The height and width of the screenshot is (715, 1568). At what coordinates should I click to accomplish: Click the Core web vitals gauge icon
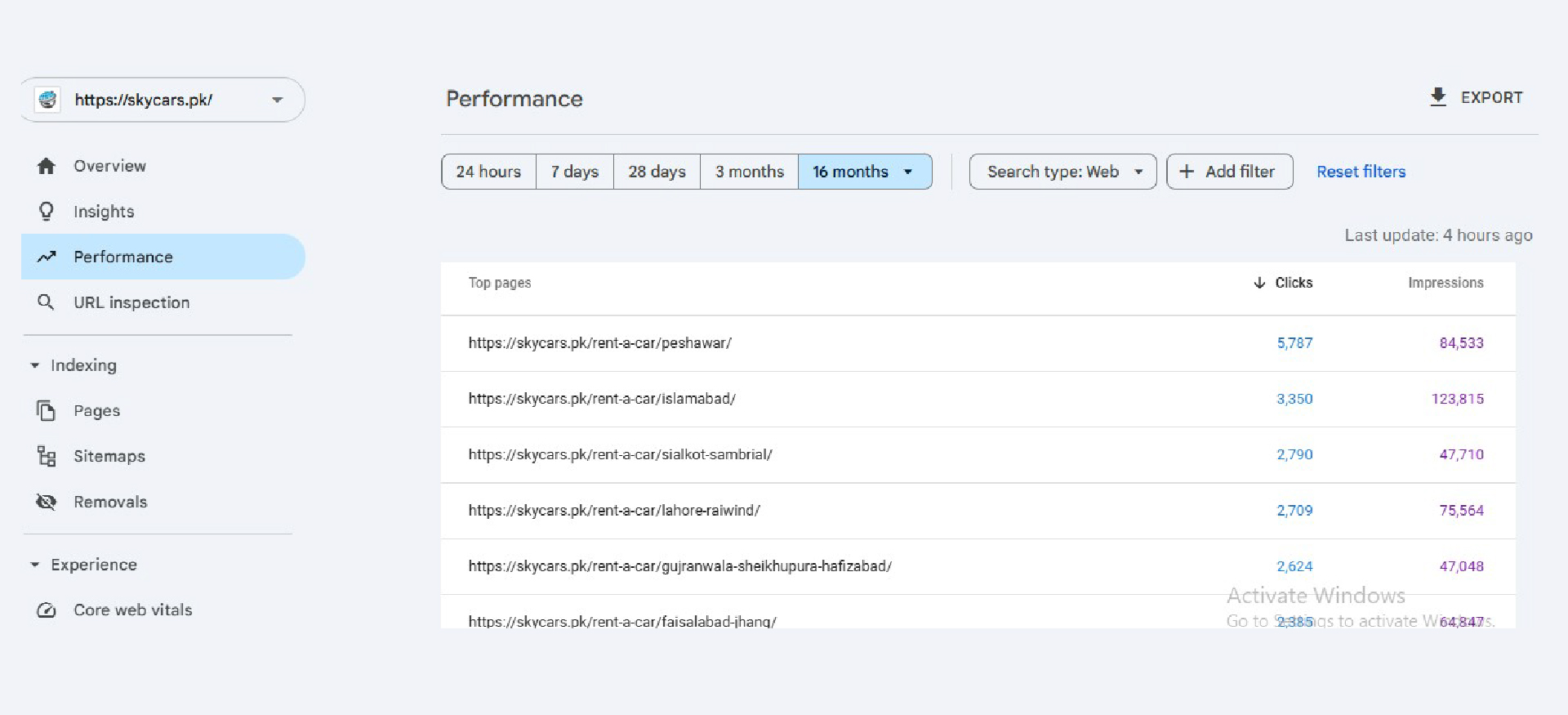[47, 610]
